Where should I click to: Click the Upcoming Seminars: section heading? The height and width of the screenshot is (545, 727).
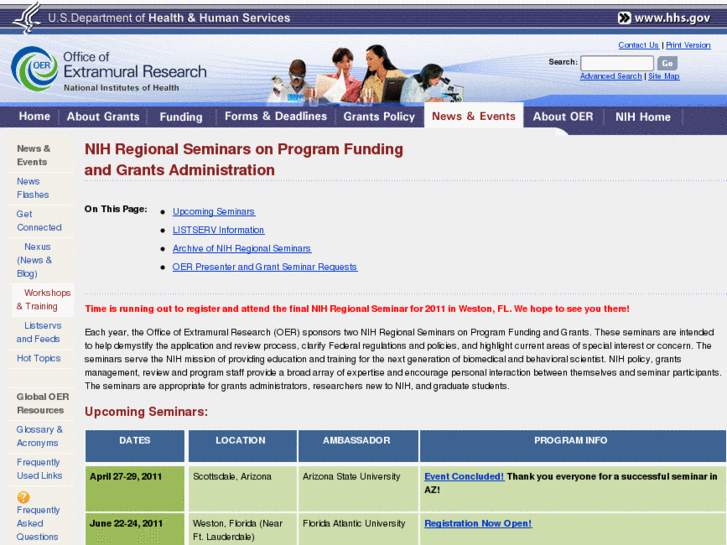[x=146, y=411]
